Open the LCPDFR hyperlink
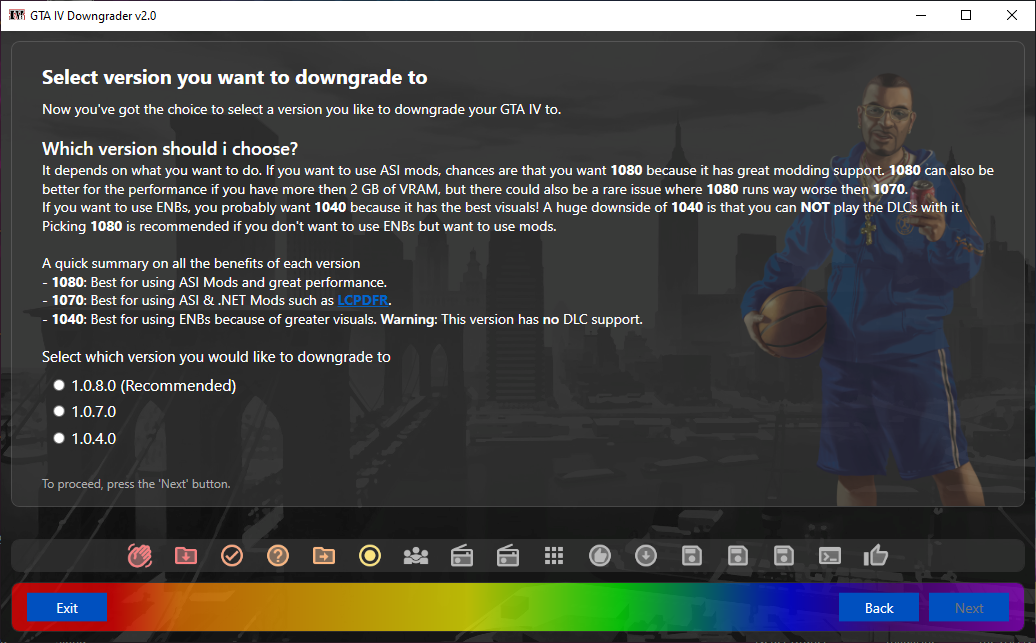The image size is (1036, 643). point(362,300)
